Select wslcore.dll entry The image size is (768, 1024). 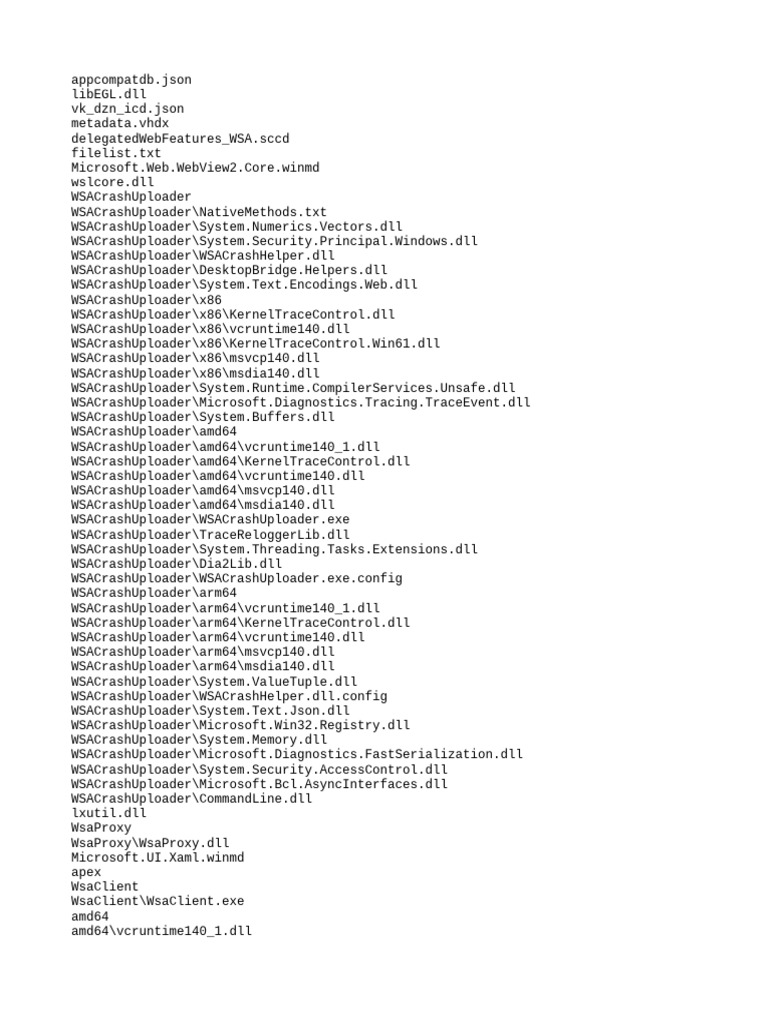pyautogui.click(x=112, y=182)
